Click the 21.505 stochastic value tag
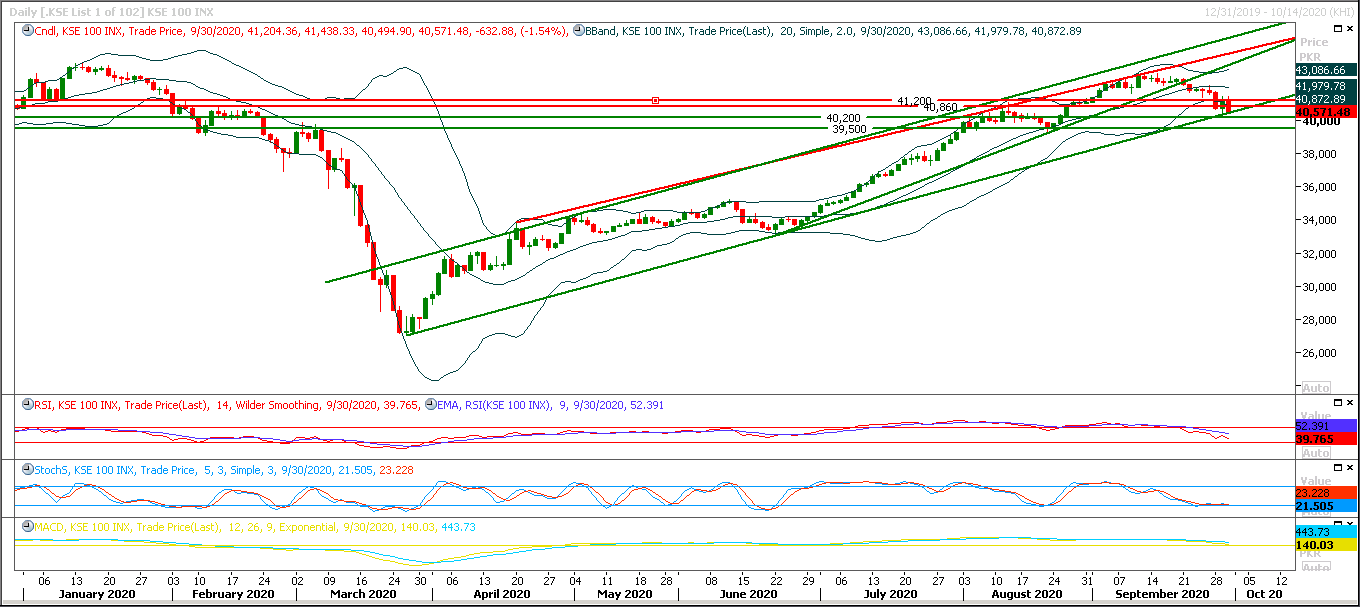 click(x=1326, y=506)
